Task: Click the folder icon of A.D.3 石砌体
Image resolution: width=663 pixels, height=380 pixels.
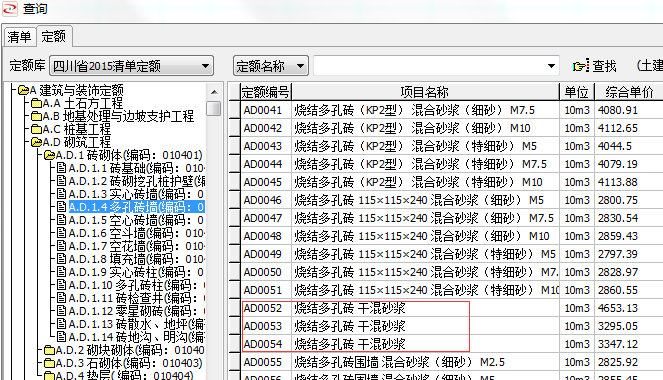Action: [x=49, y=363]
